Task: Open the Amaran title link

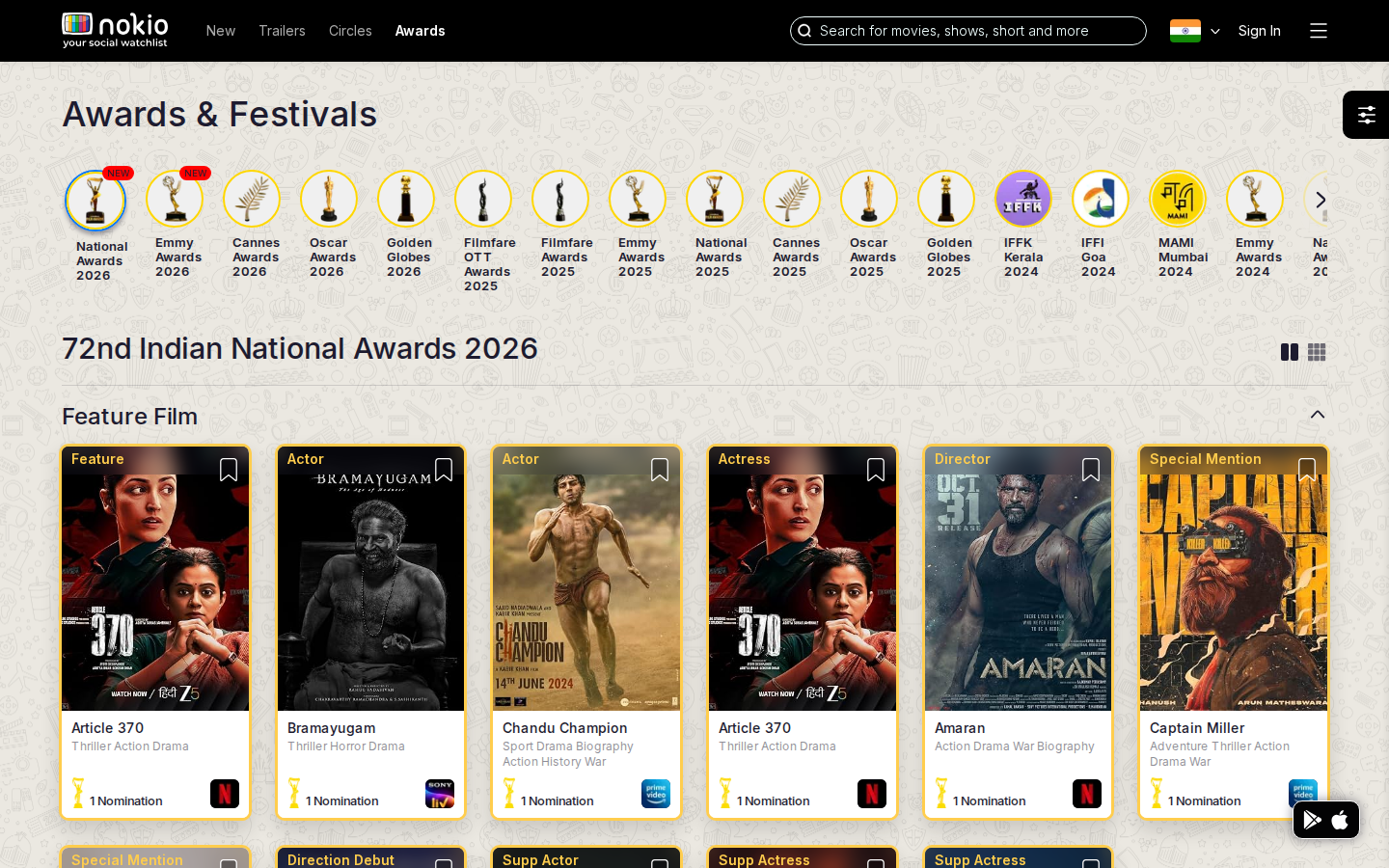Action: (960, 728)
